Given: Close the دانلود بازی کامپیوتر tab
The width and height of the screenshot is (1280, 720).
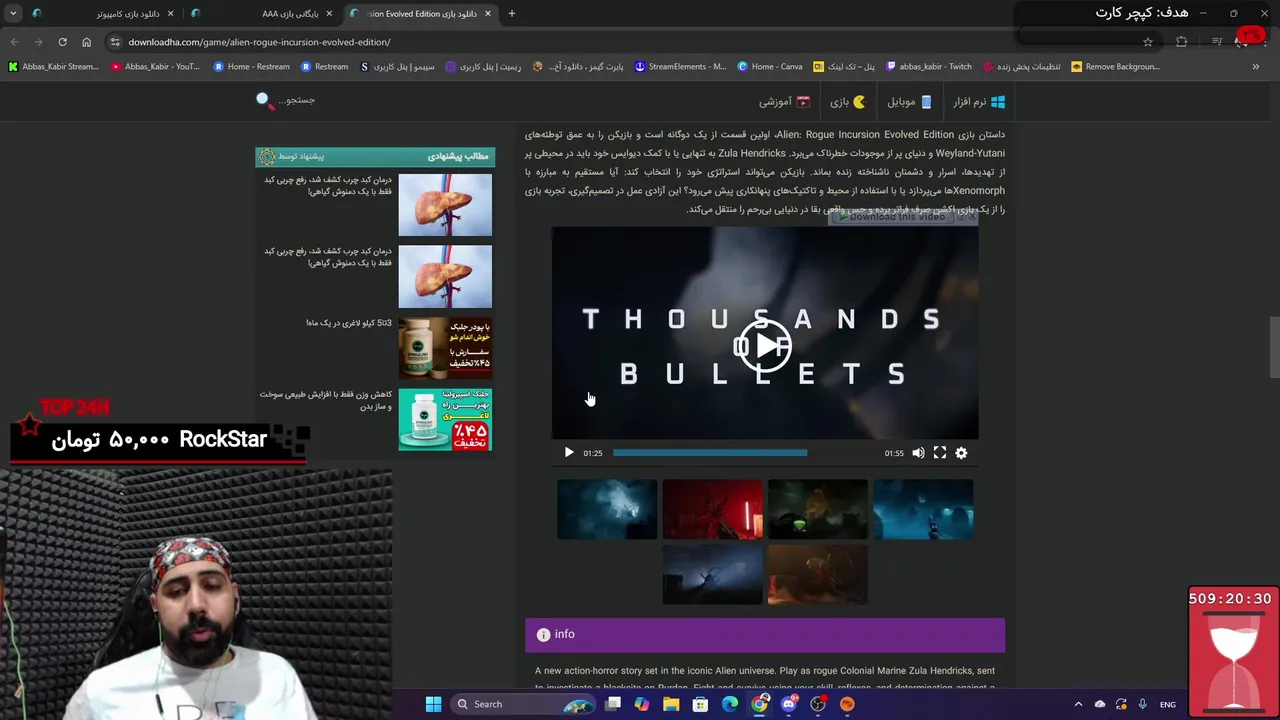Looking at the screenshot, I should tap(170, 14).
